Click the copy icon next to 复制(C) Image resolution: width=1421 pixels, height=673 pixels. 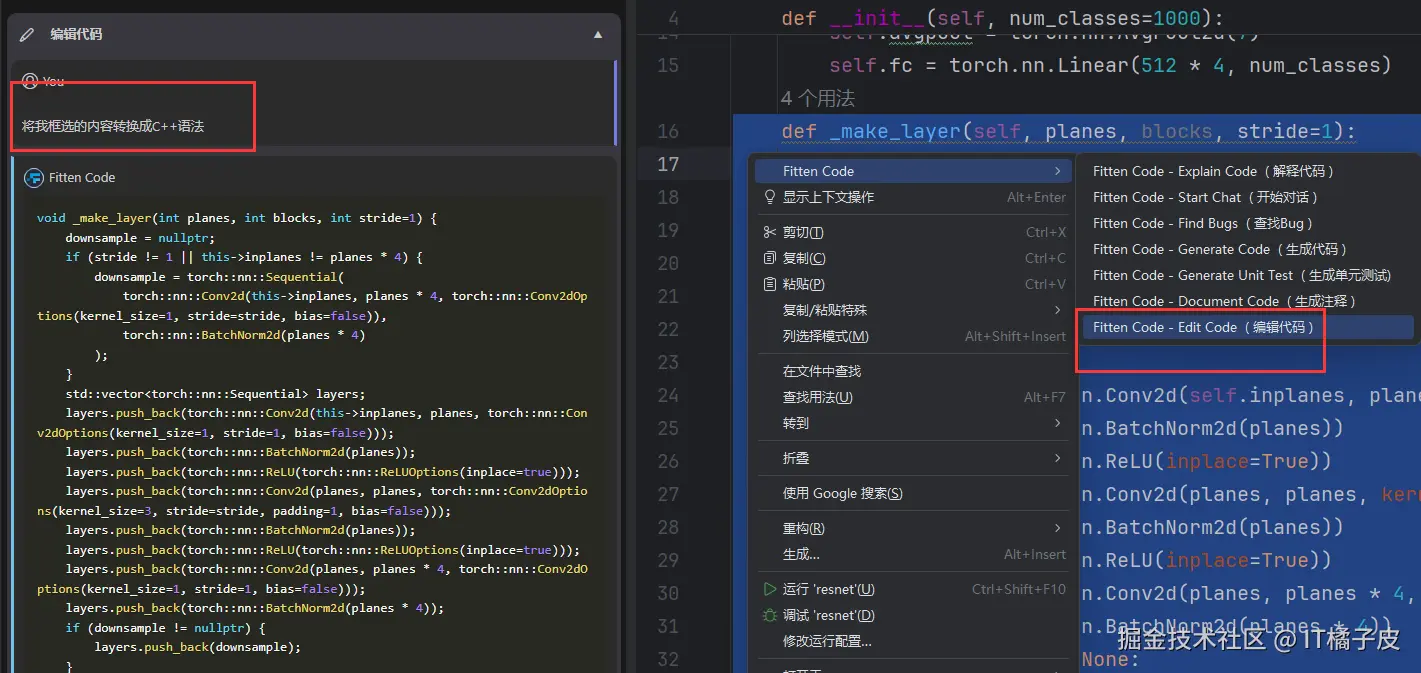coord(769,258)
